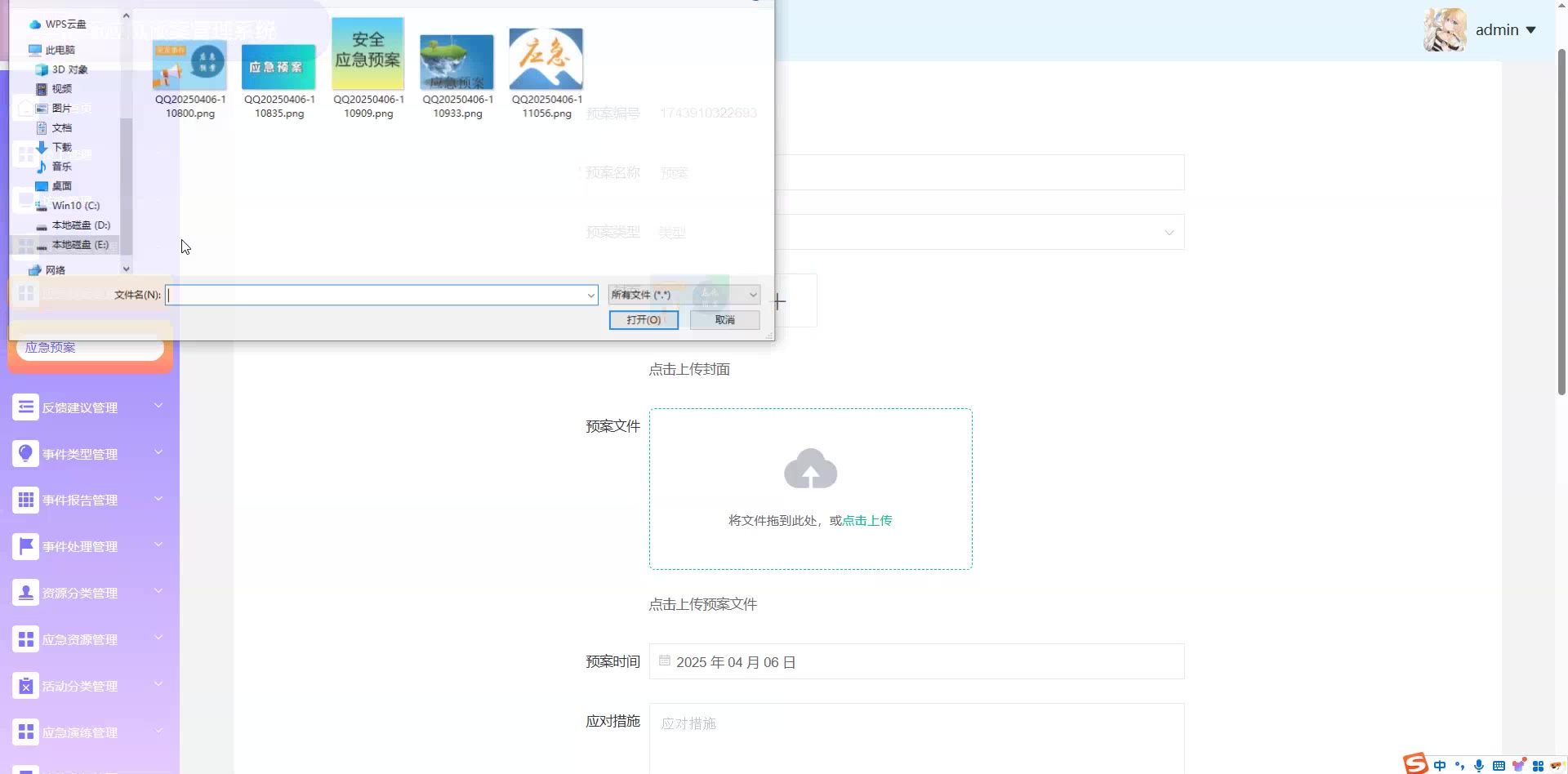Viewport: 1568px width, 774px height.
Task: Select Win10 (C:) drive in the dialog
Action: [68, 206]
